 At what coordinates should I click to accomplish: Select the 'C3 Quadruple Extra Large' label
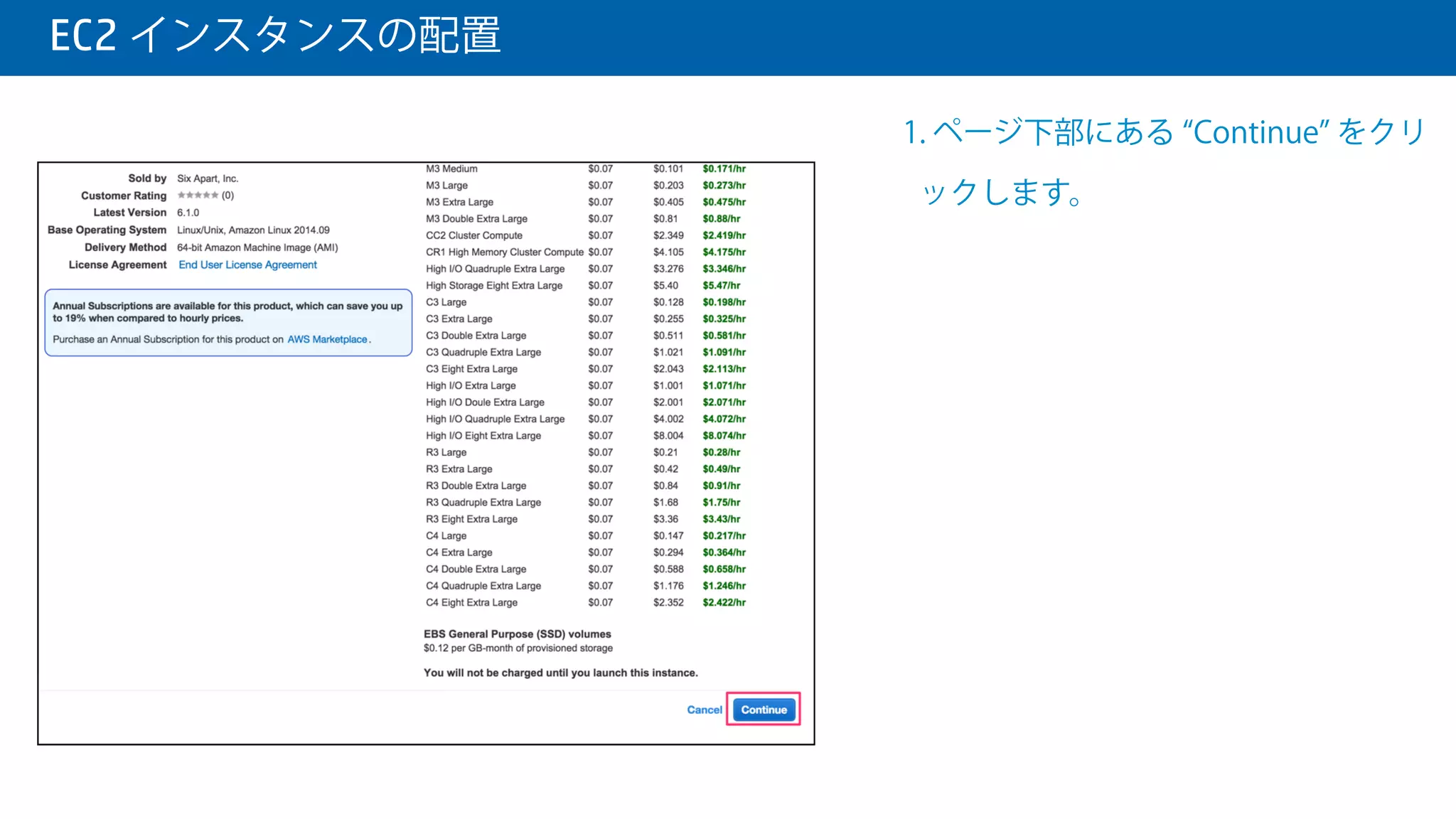coord(483,353)
